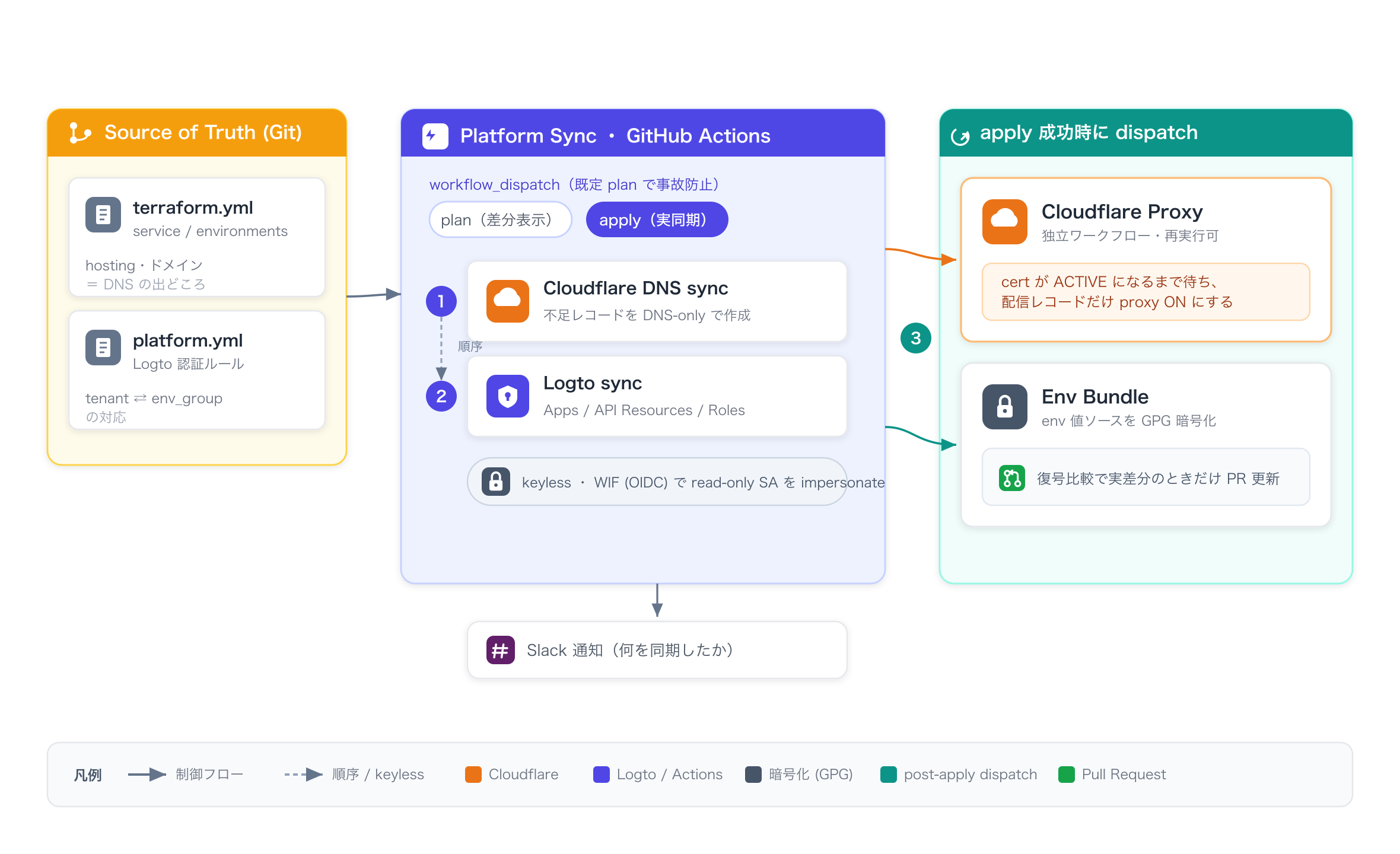Click the 'apply 成功時に dispatch' header title
1400x854 pixels.
[1089, 133]
